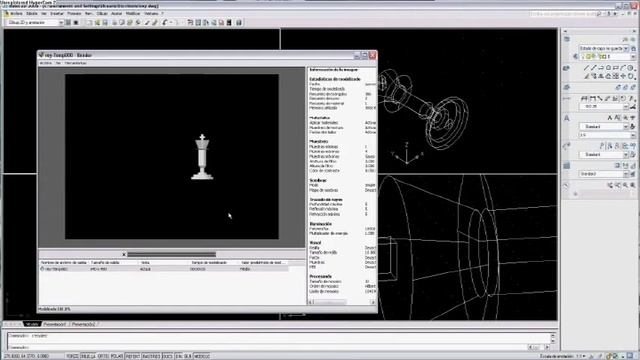The image size is (640, 360).
Task: Click the 2D Draw control panel icon
Action: point(567,68)
